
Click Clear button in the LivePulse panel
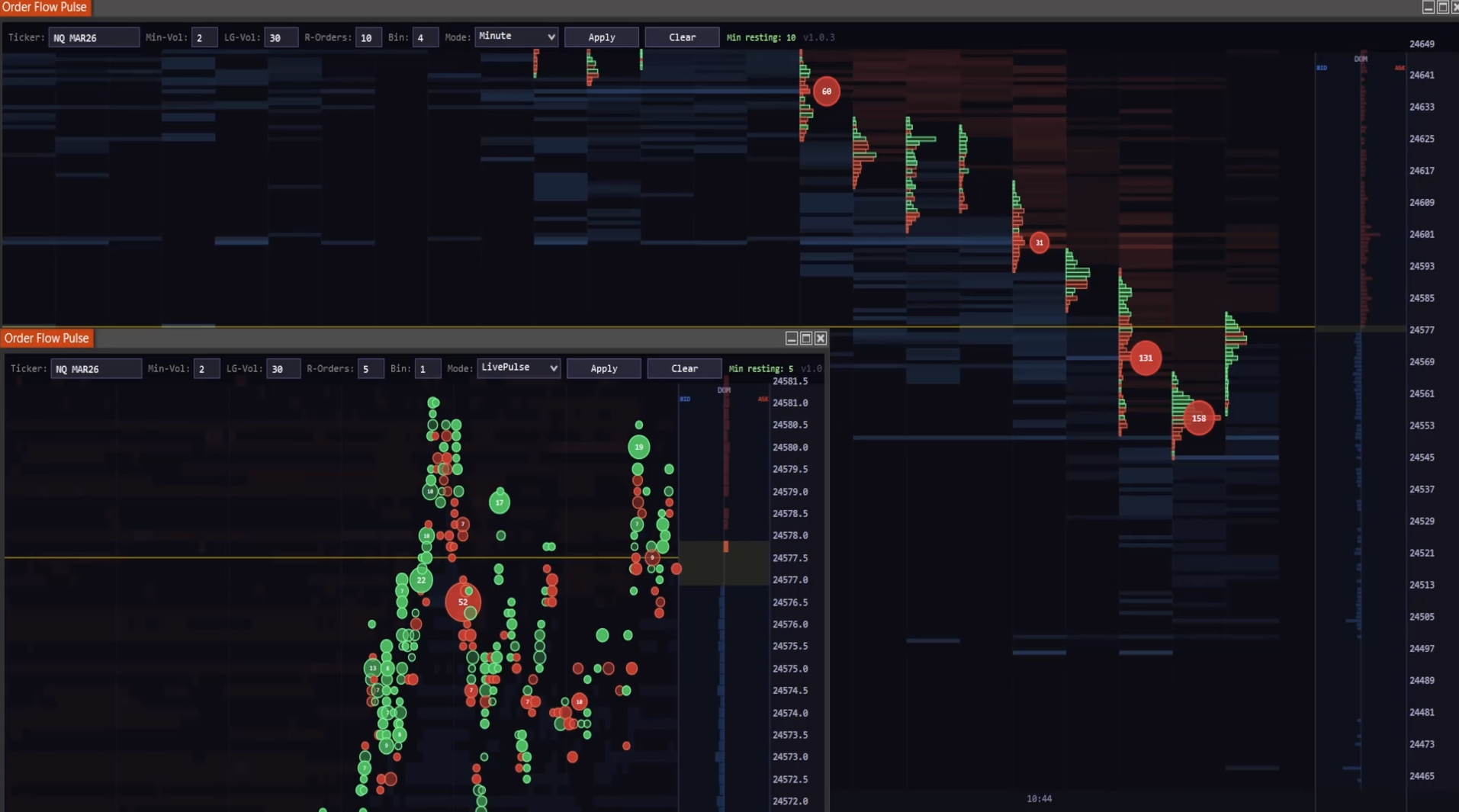tap(684, 368)
